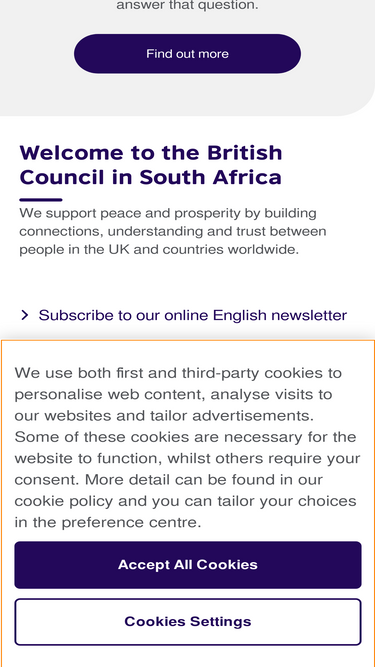375x667 pixels.
Task: Click the 'personalise web content, analyse visits' line
Action: click(173, 394)
